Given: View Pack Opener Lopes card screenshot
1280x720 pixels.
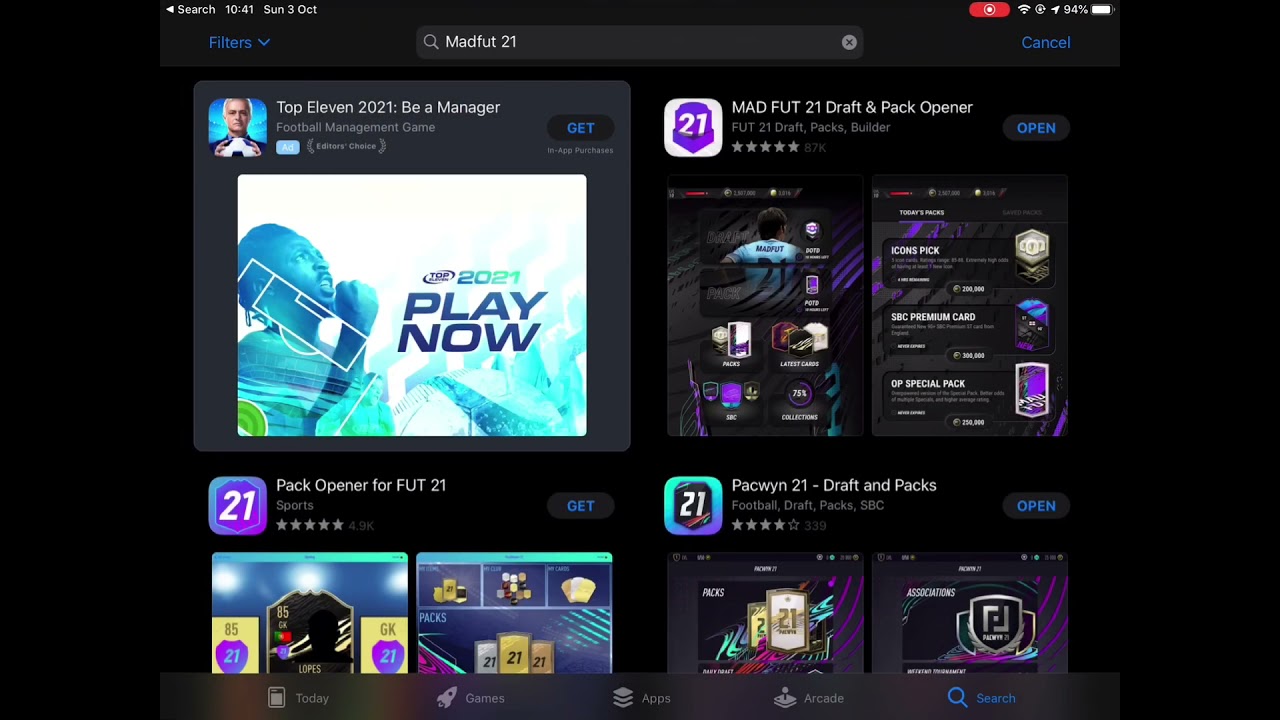Looking at the screenshot, I should coord(310,613).
